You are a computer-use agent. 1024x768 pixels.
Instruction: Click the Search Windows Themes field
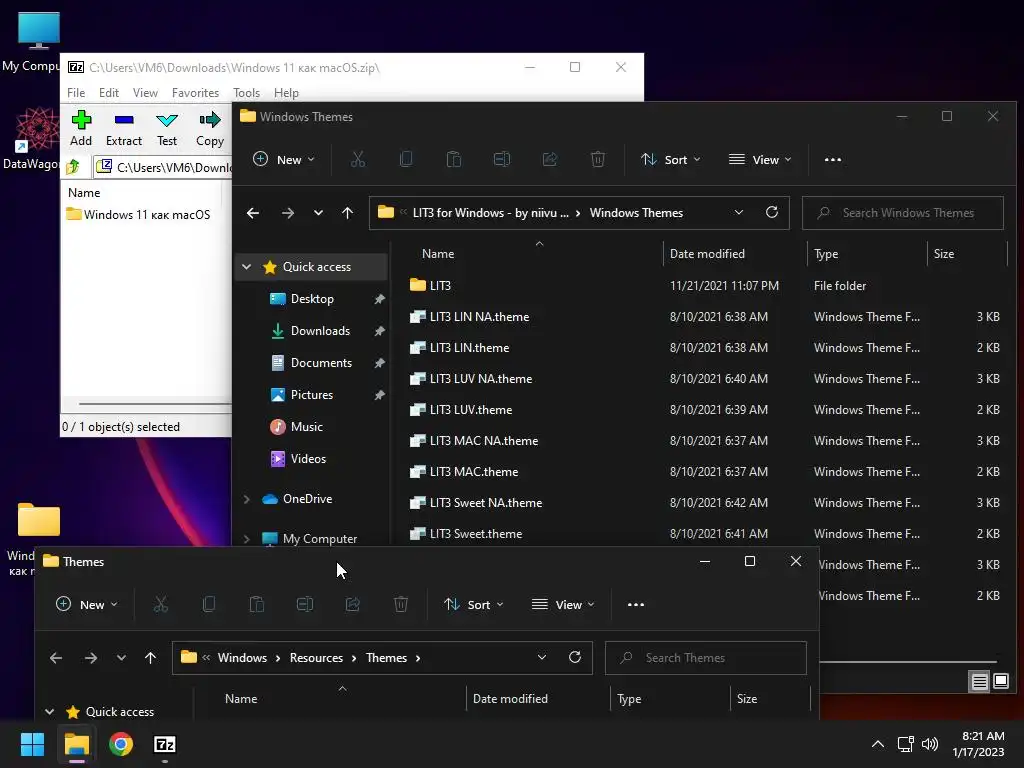point(903,213)
